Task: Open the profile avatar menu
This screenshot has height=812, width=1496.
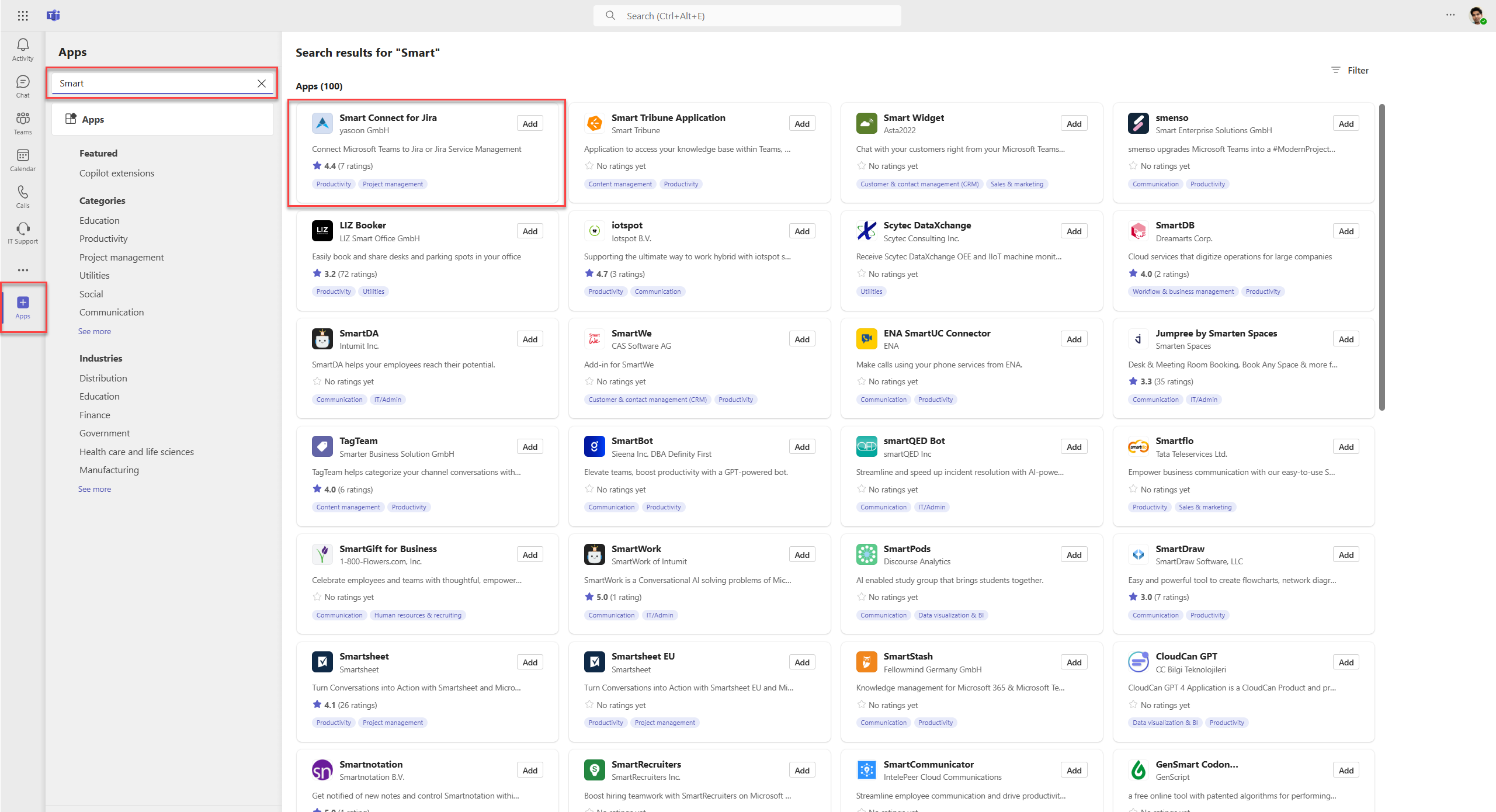Action: 1477,16
